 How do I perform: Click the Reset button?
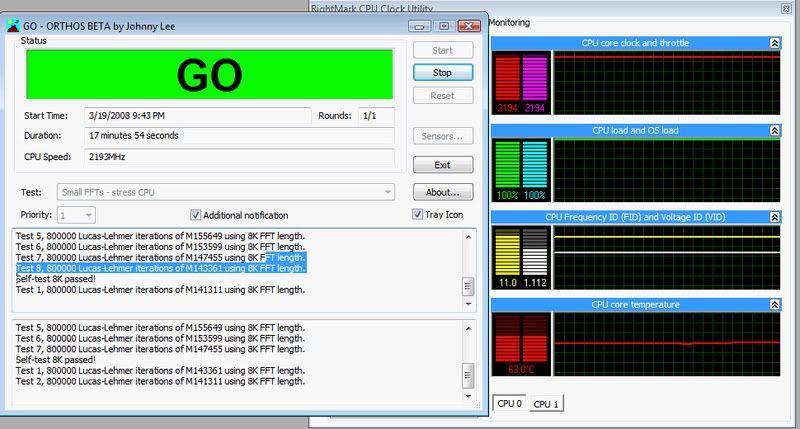click(442, 95)
